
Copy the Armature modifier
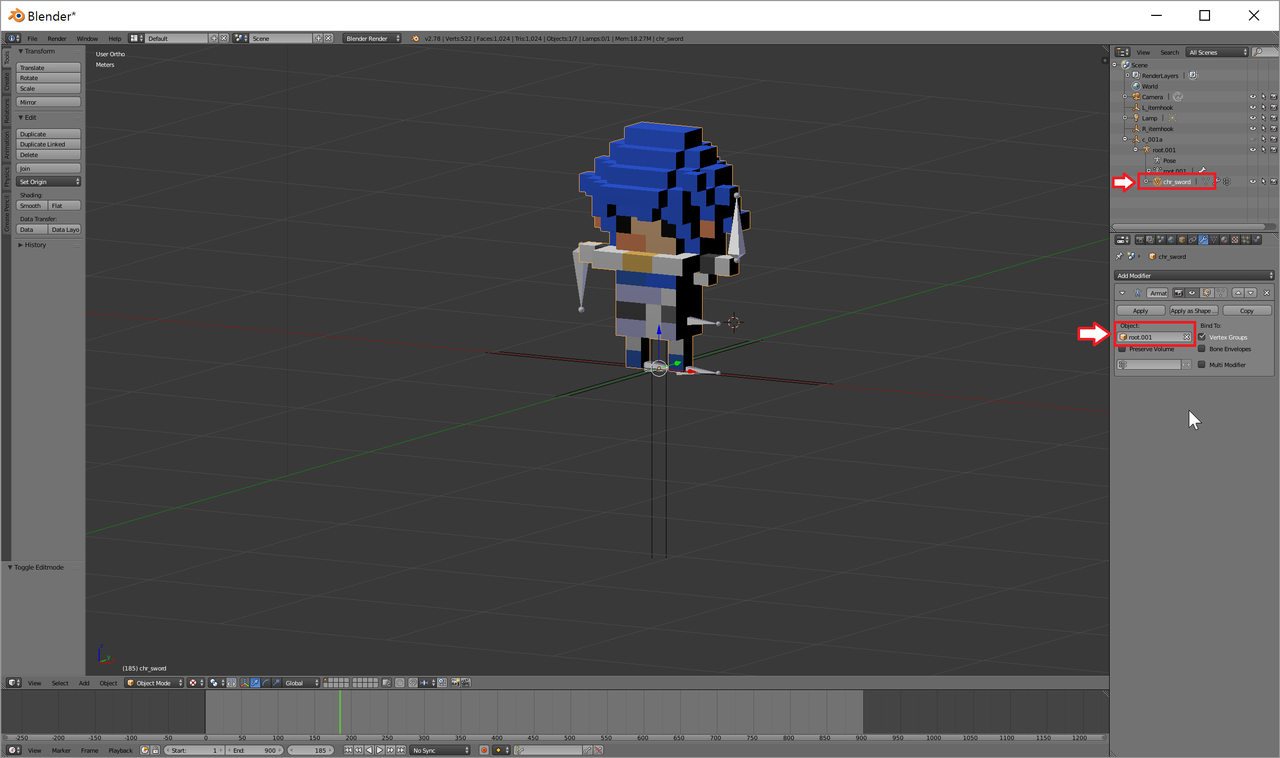click(1247, 311)
